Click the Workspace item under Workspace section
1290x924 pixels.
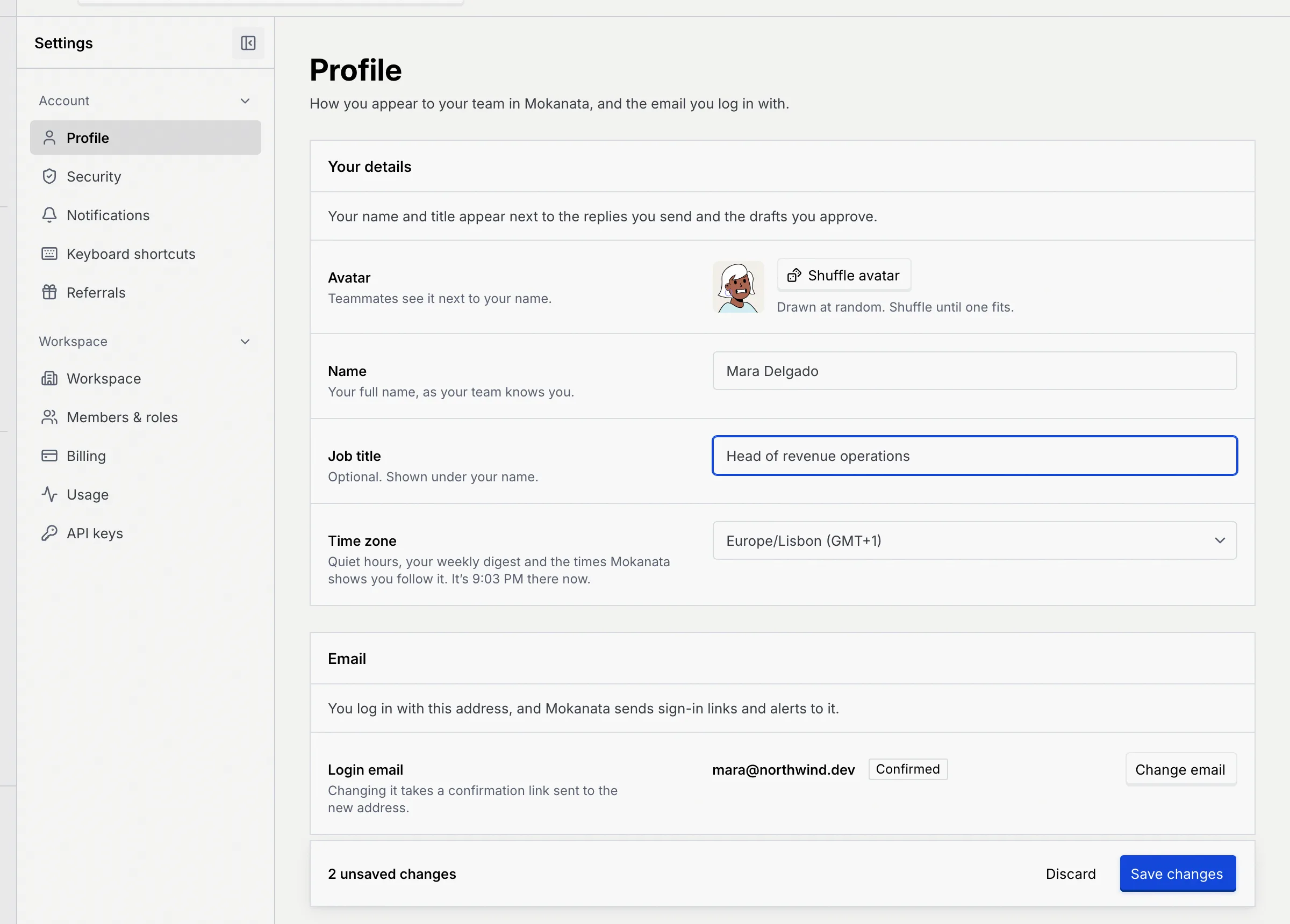(146, 379)
